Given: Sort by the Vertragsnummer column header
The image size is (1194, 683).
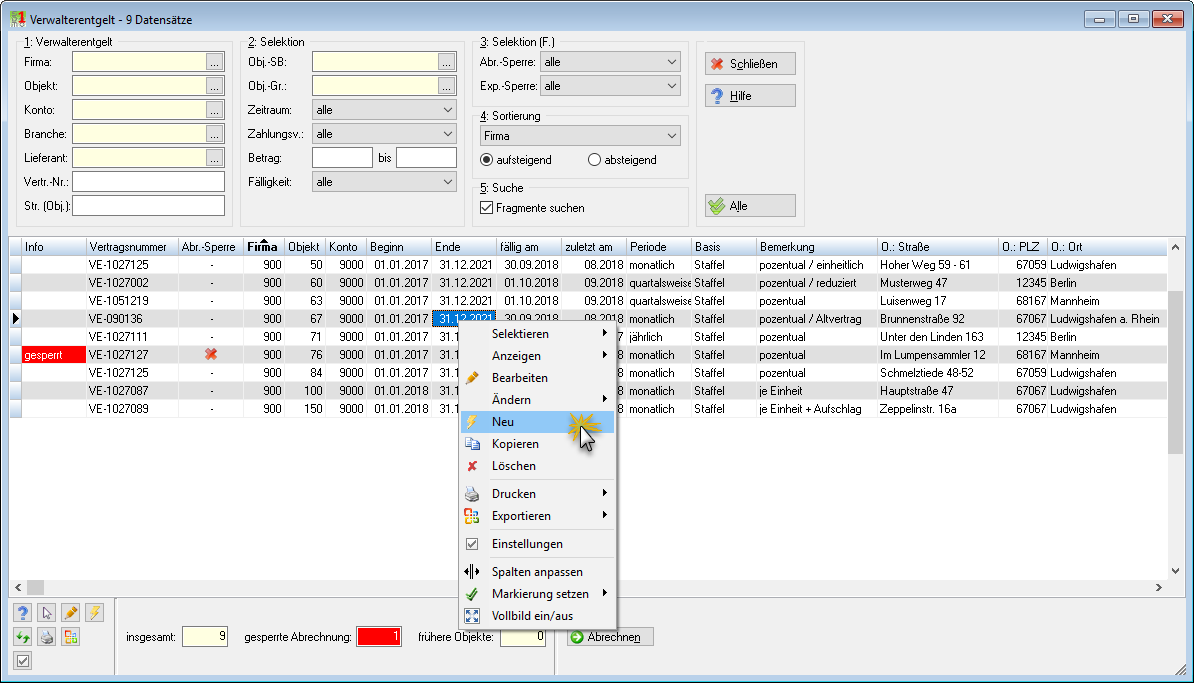Looking at the screenshot, I should coord(132,247).
